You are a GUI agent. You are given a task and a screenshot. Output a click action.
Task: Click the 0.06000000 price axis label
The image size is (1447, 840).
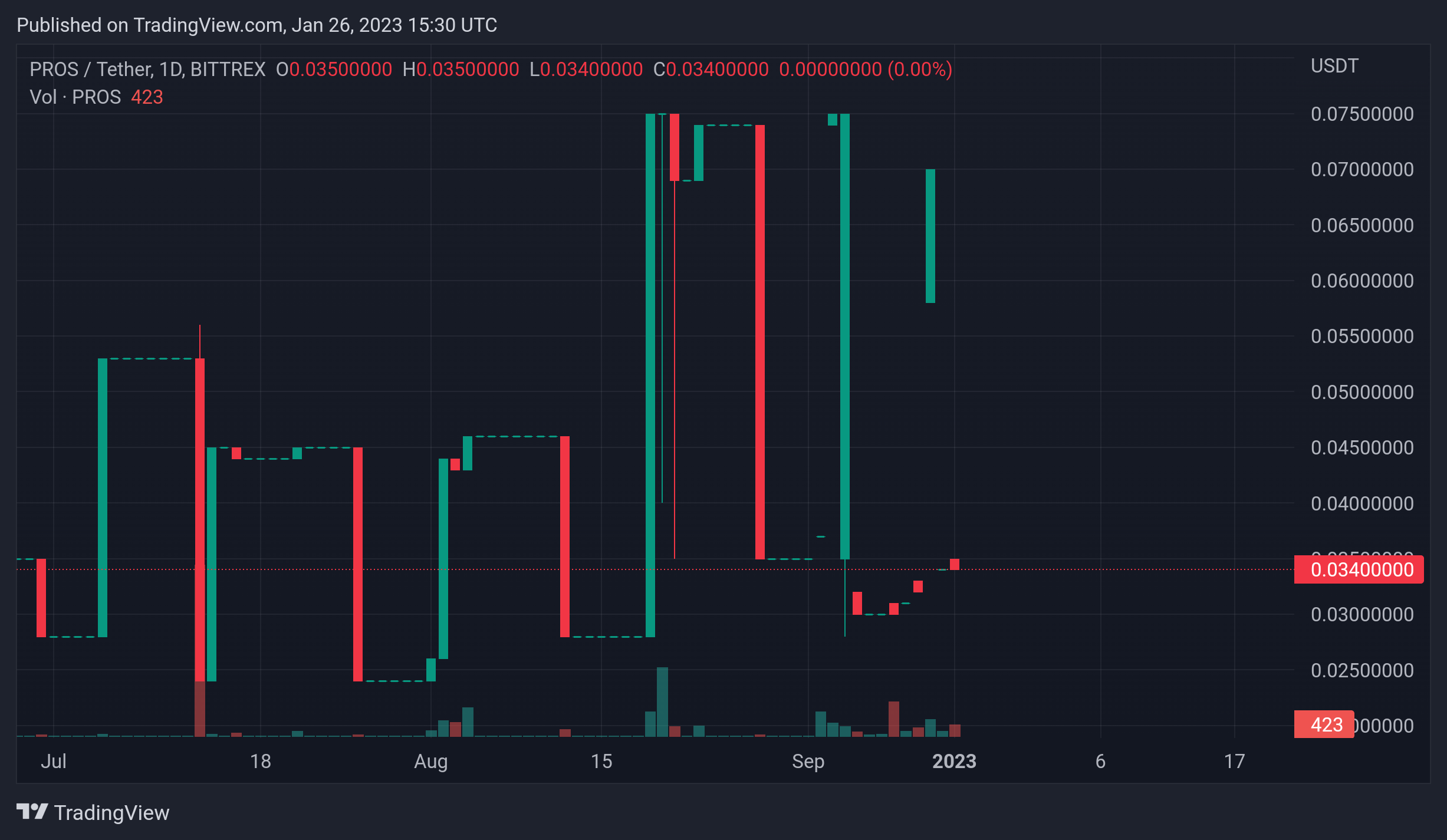(1362, 281)
